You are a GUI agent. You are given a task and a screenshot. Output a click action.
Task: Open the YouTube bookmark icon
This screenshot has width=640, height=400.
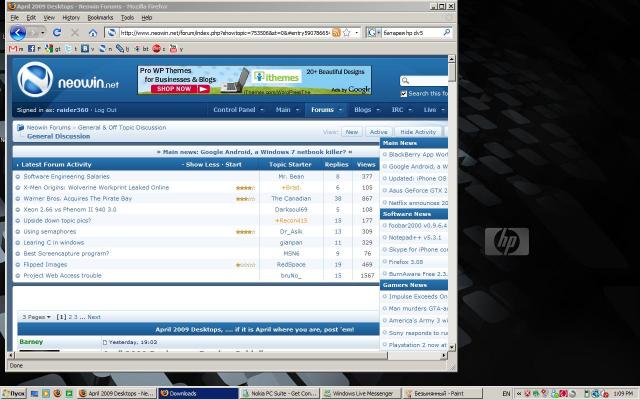click(173, 49)
